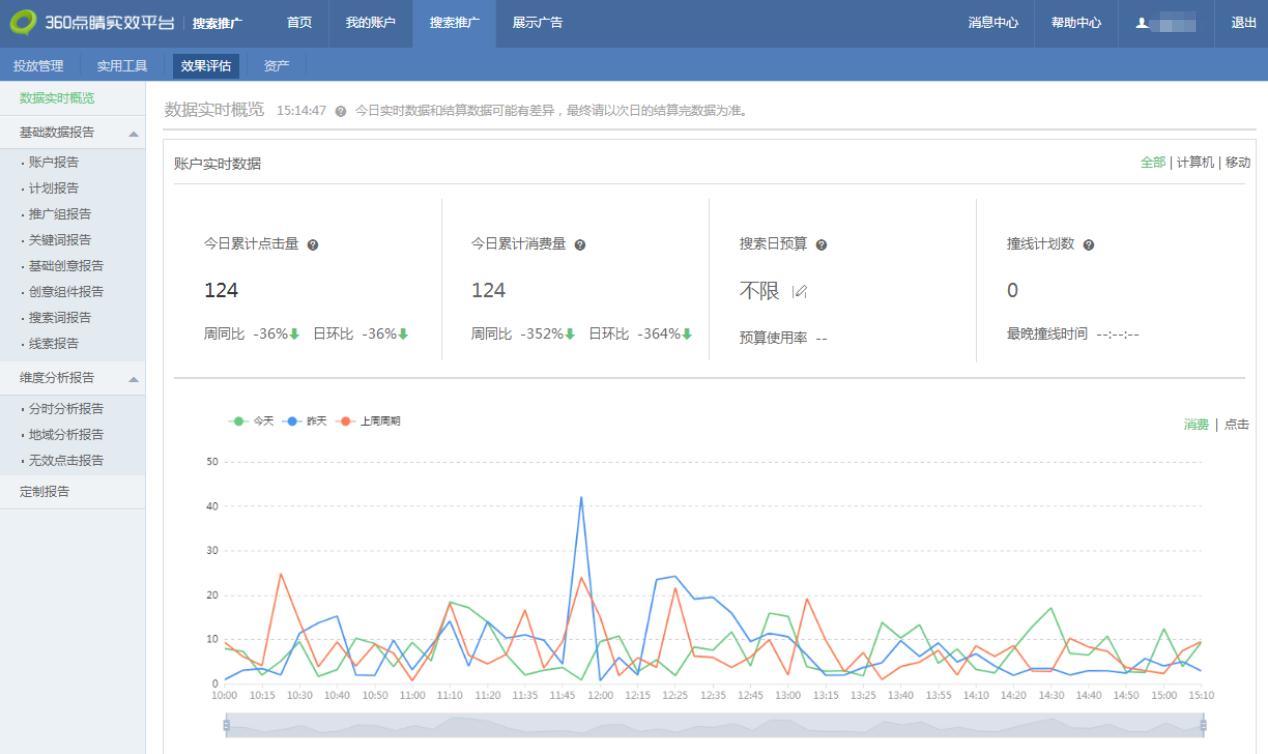Open 帮助中心
The height and width of the screenshot is (754, 1268).
tap(1076, 23)
